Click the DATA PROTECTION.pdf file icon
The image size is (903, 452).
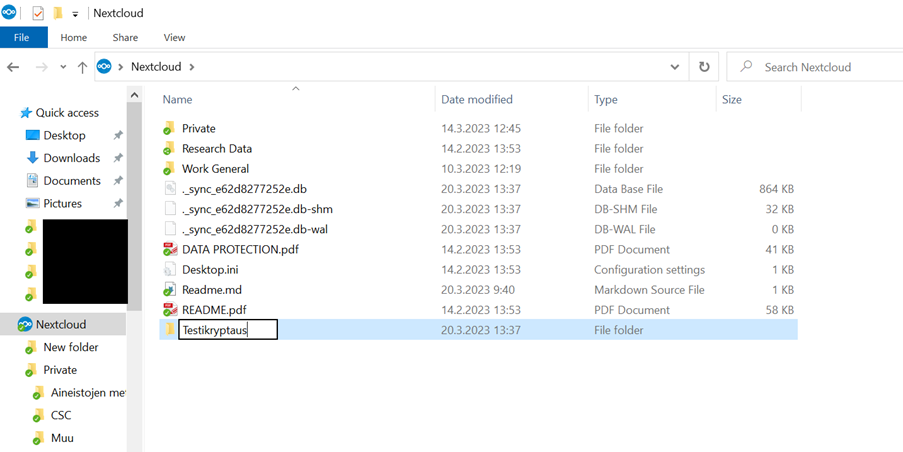170,249
